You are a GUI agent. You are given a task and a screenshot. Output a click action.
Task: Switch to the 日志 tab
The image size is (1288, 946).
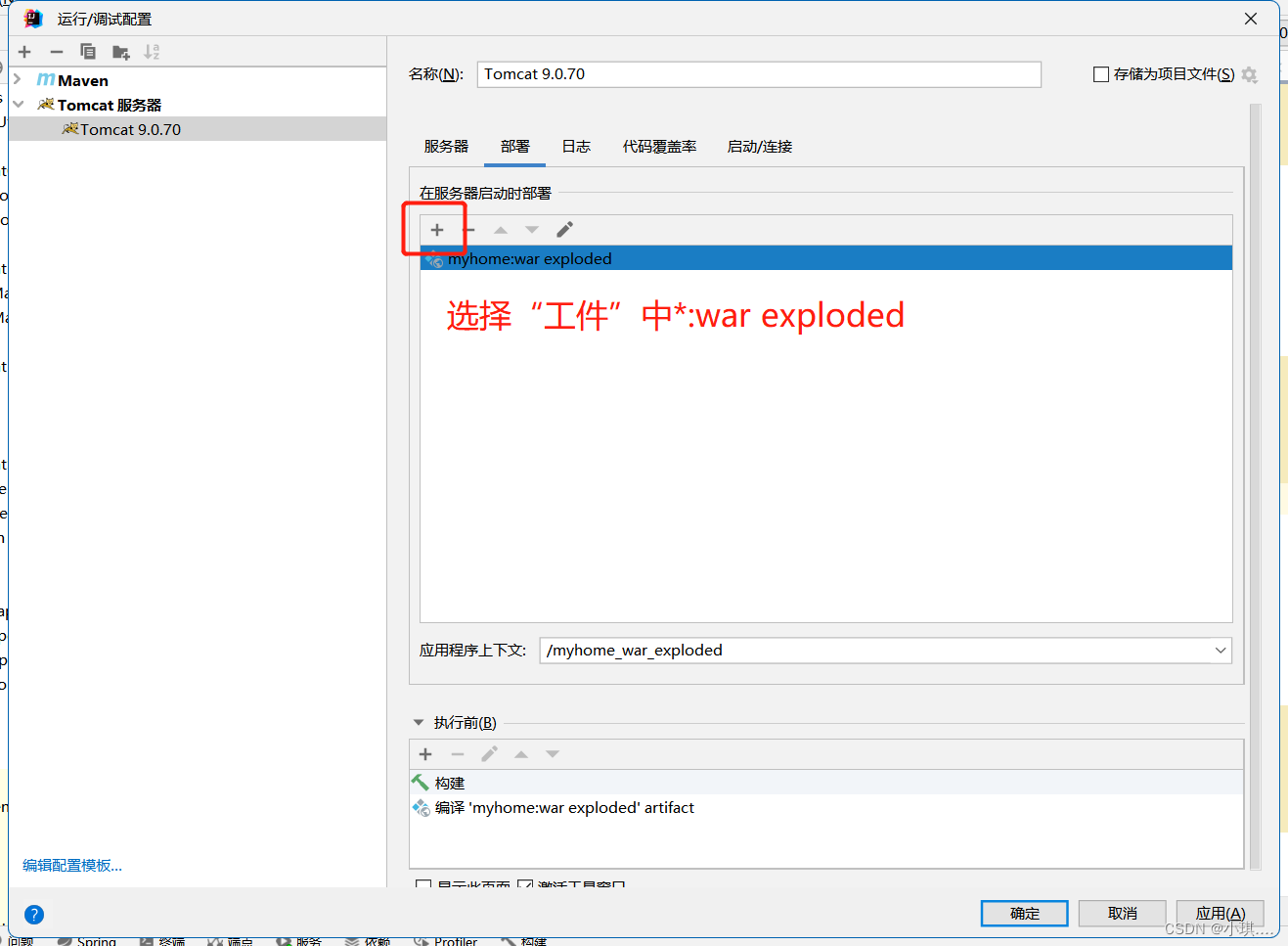(x=576, y=147)
